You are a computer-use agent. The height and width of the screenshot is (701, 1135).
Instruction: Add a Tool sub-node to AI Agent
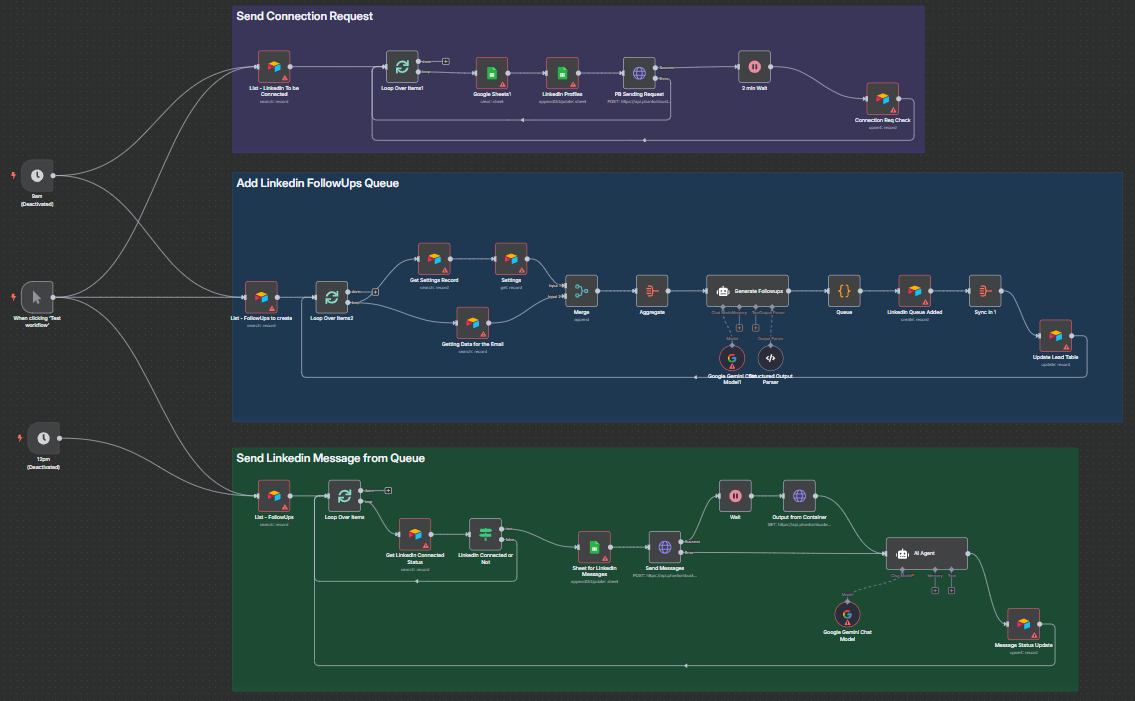951,590
